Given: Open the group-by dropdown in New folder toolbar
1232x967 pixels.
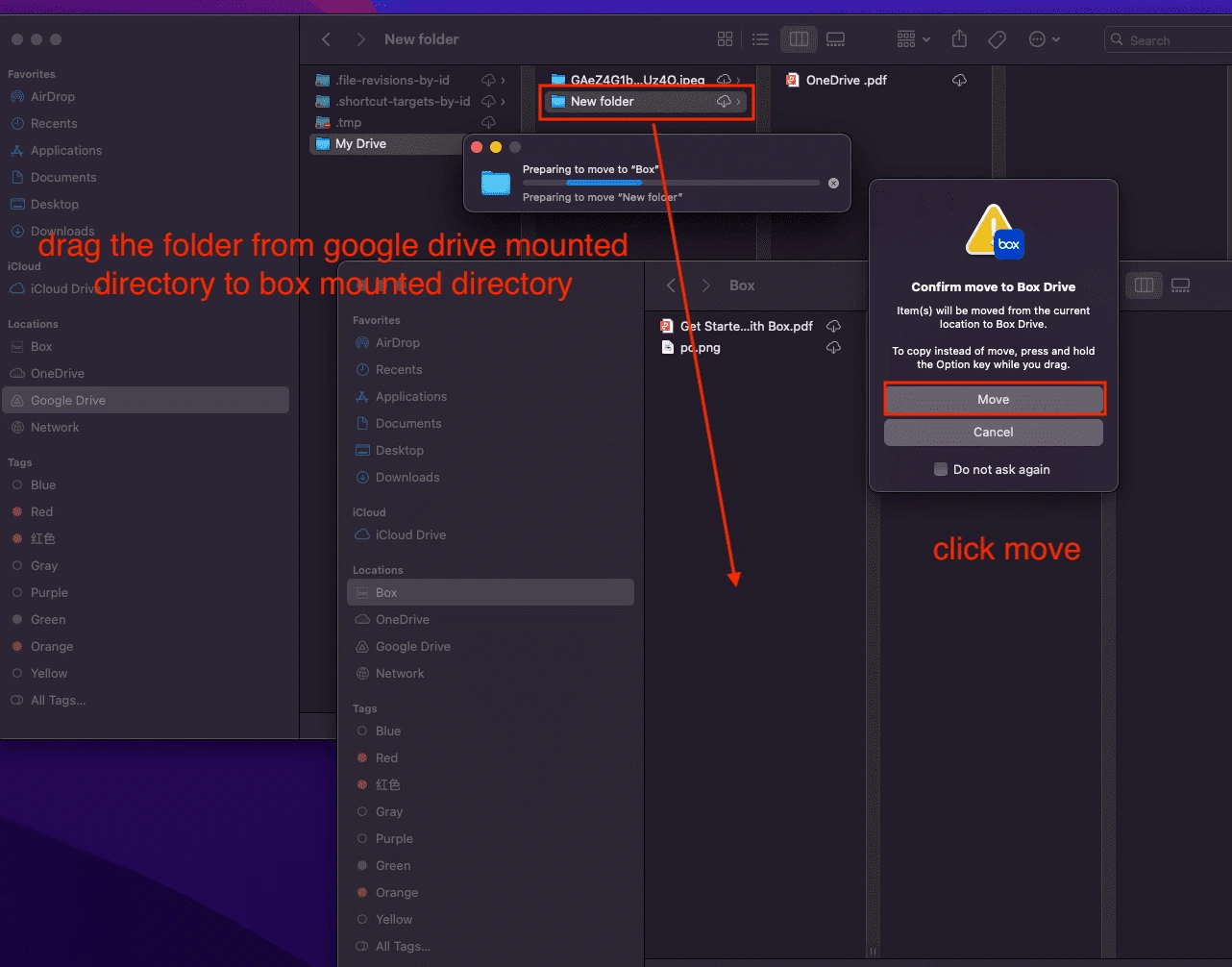Looking at the screenshot, I should click(x=913, y=39).
